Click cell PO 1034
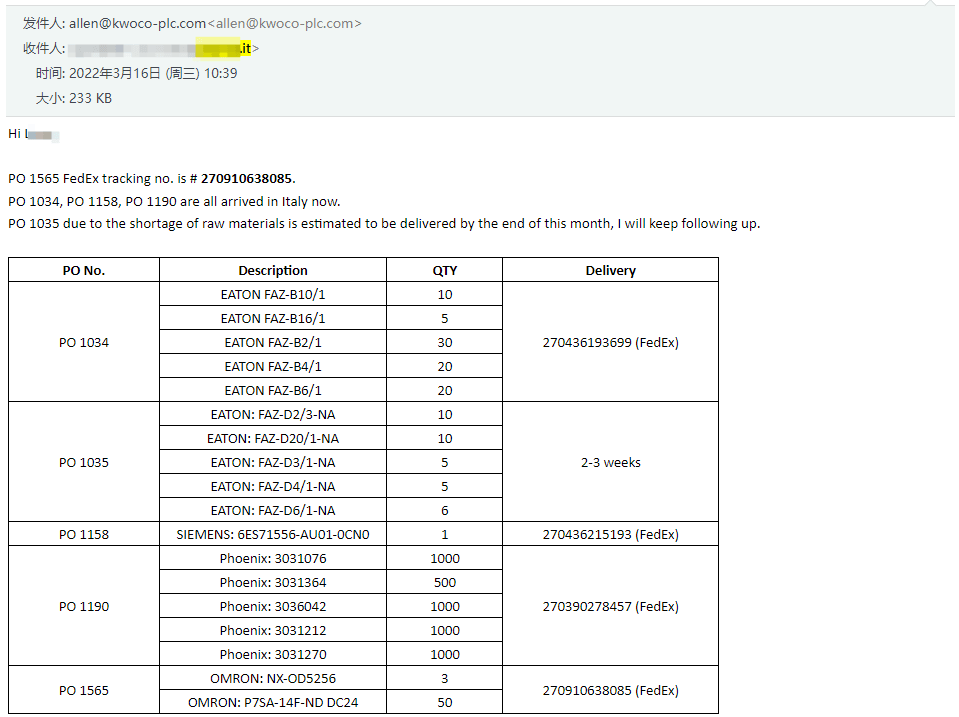This screenshot has height=717, width=959. pyautogui.click(x=84, y=343)
